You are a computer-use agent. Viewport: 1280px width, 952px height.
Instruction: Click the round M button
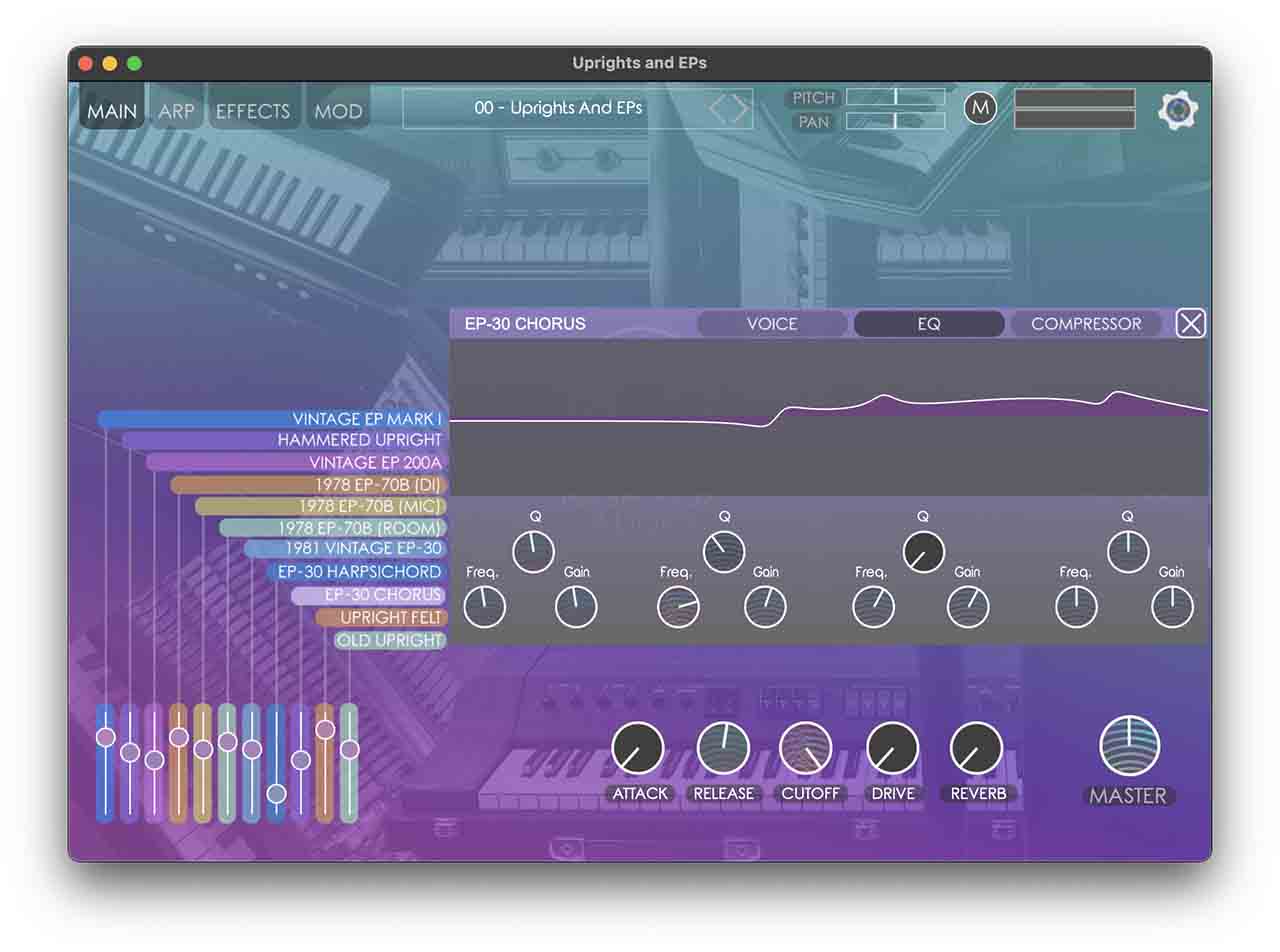point(980,108)
